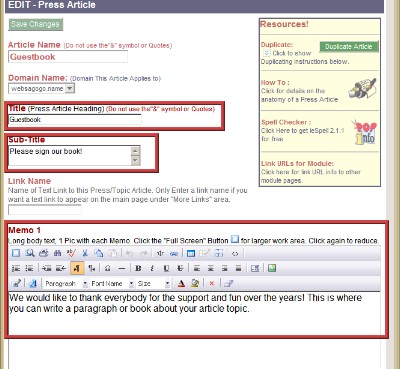Click the insert image icon
The height and width of the screenshot is (369, 400).
(x=272, y=268)
